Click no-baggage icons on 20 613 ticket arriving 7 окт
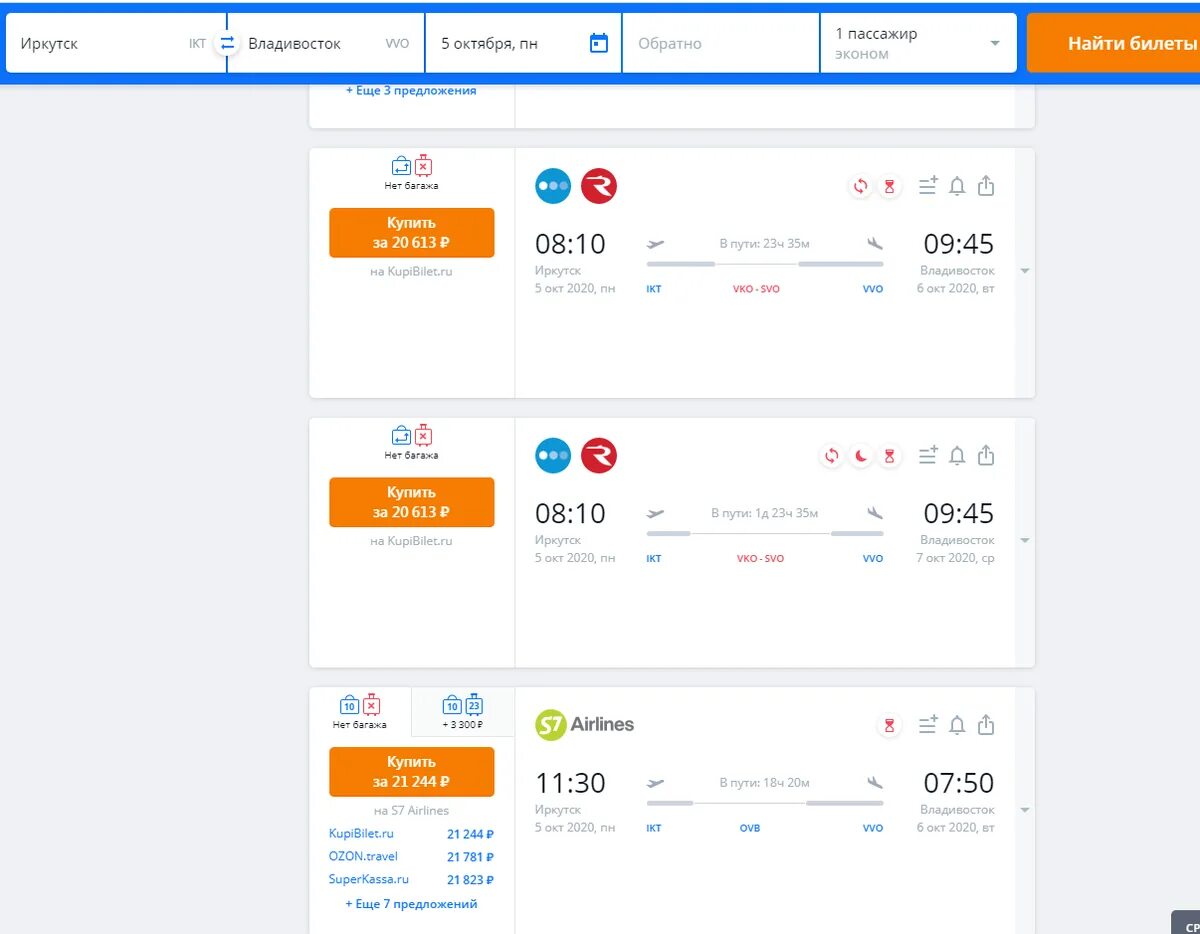Image resolution: width=1200 pixels, height=934 pixels. (x=412, y=435)
